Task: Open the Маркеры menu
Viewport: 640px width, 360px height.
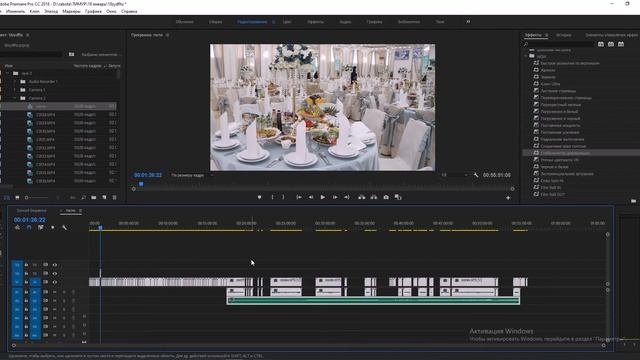Action: pos(71,11)
